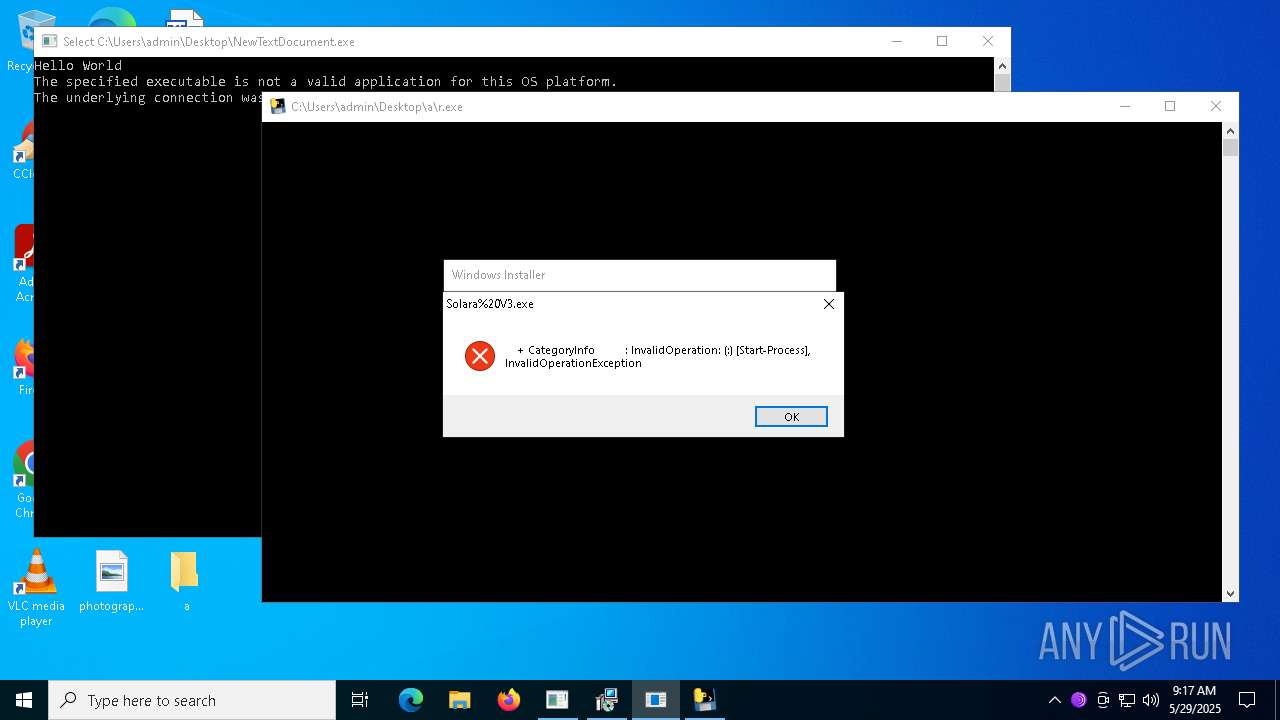Screen dimensions: 1280x720
Task: Open File Explorer from the taskbar
Action: 459,700
